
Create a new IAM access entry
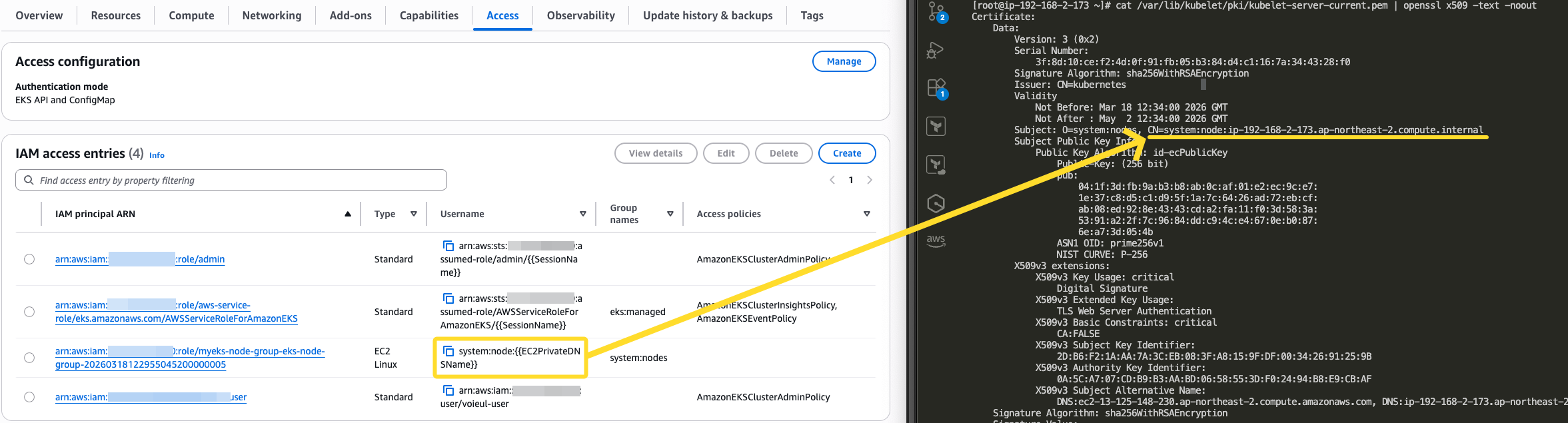(847, 153)
